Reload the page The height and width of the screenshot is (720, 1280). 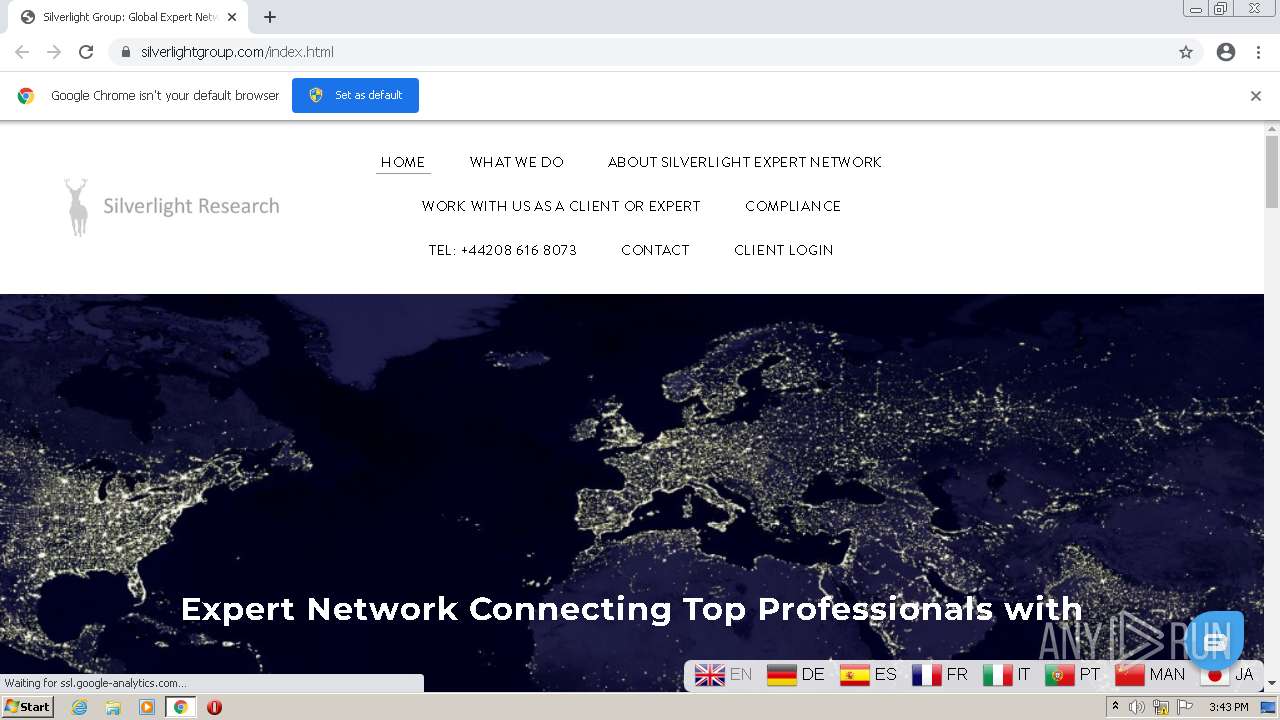pos(86,52)
